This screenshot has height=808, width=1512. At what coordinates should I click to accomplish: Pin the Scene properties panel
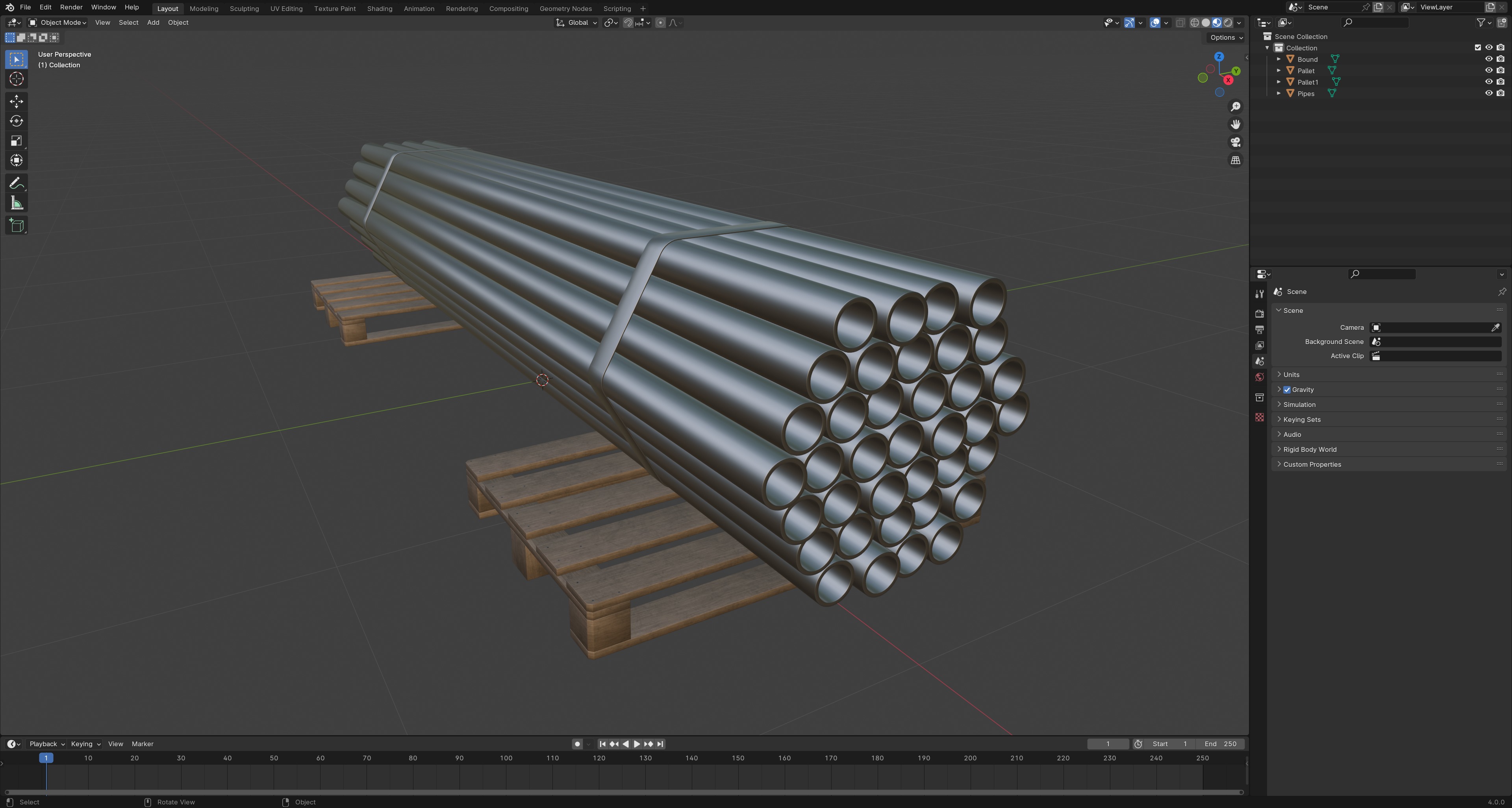point(1501,292)
